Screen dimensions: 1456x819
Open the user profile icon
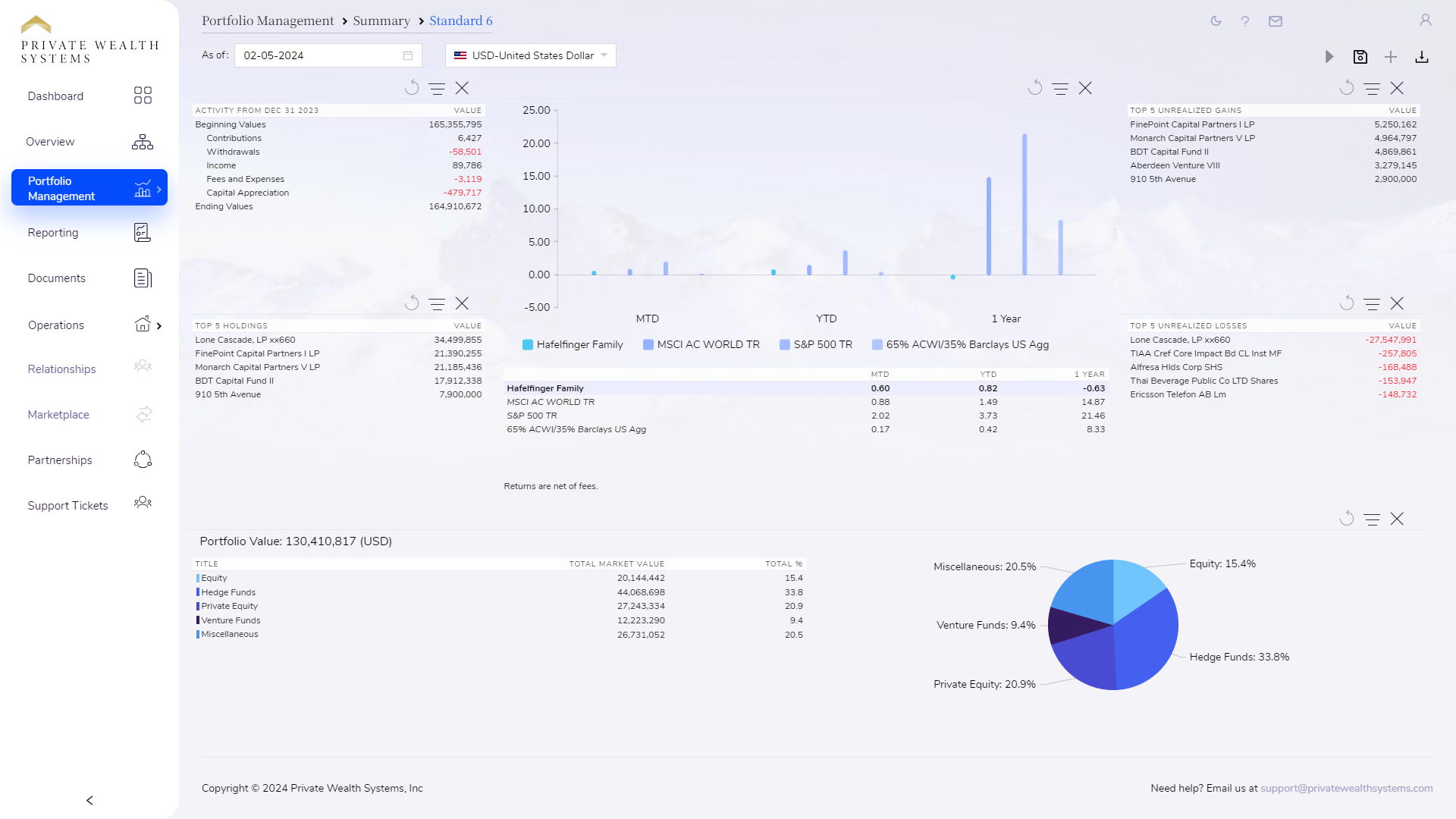point(1425,21)
